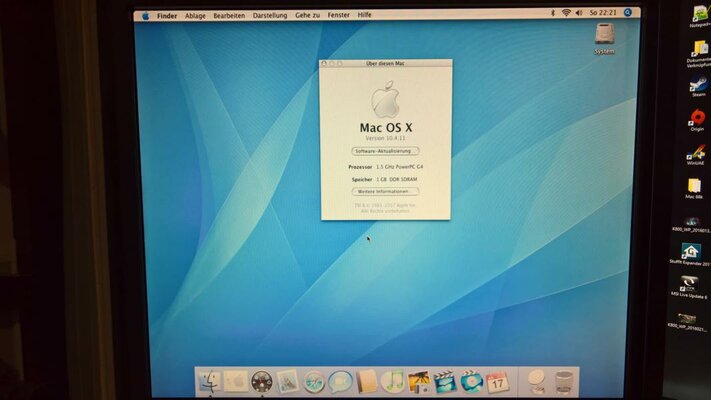The image size is (711, 400).
Task: Open iTunes in the dock
Action: pyautogui.click(x=393, y=381)
